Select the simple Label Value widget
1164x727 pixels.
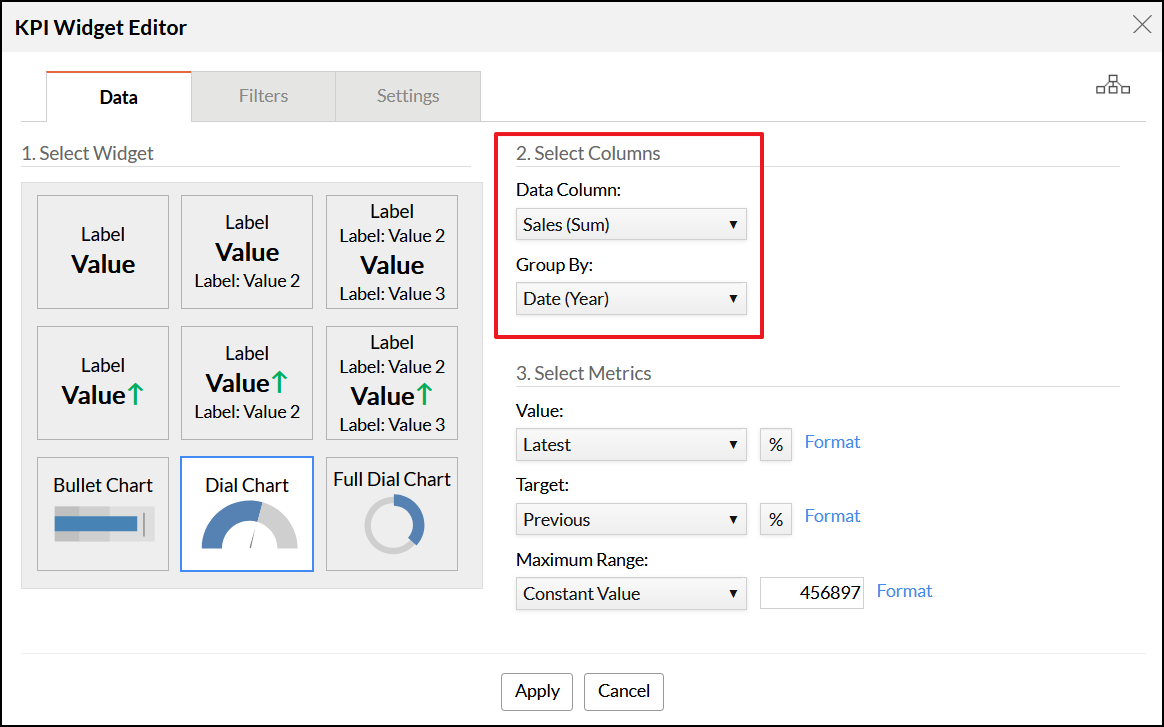103,252
